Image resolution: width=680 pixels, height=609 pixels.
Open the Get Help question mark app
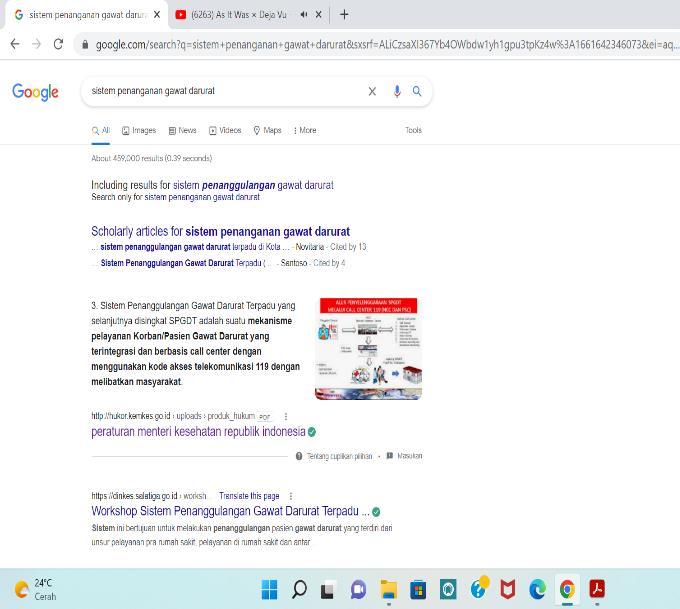479,589
